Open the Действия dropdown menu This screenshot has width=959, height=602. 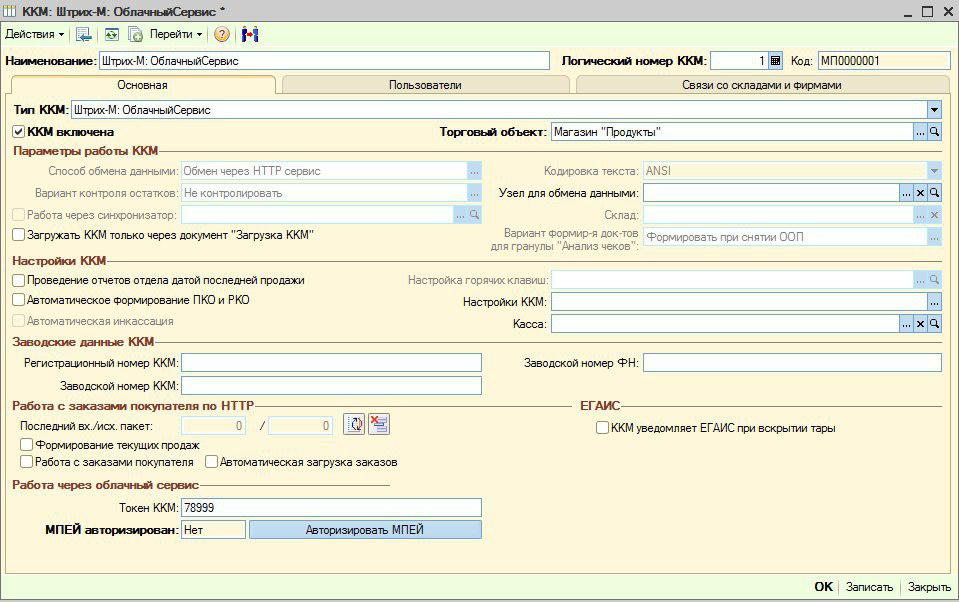pyautogui.click(x=34, y=34)
